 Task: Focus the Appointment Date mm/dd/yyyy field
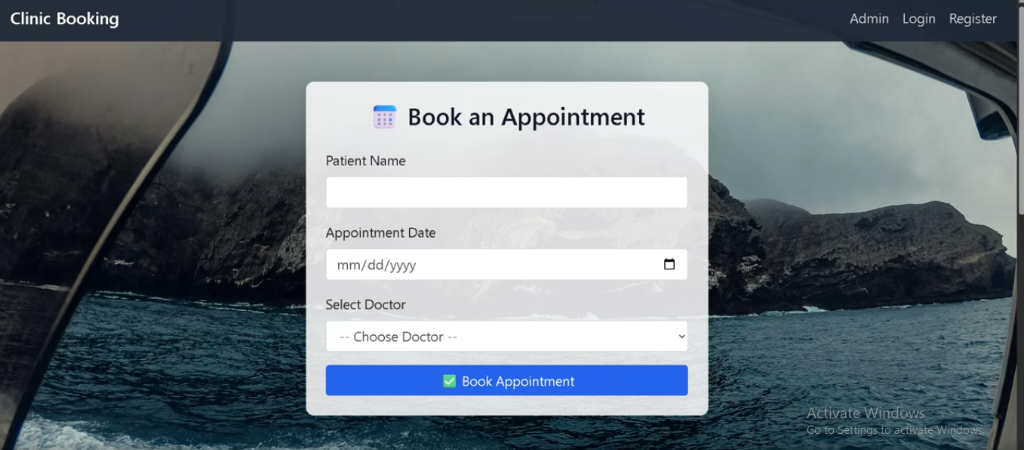point(506,265)
